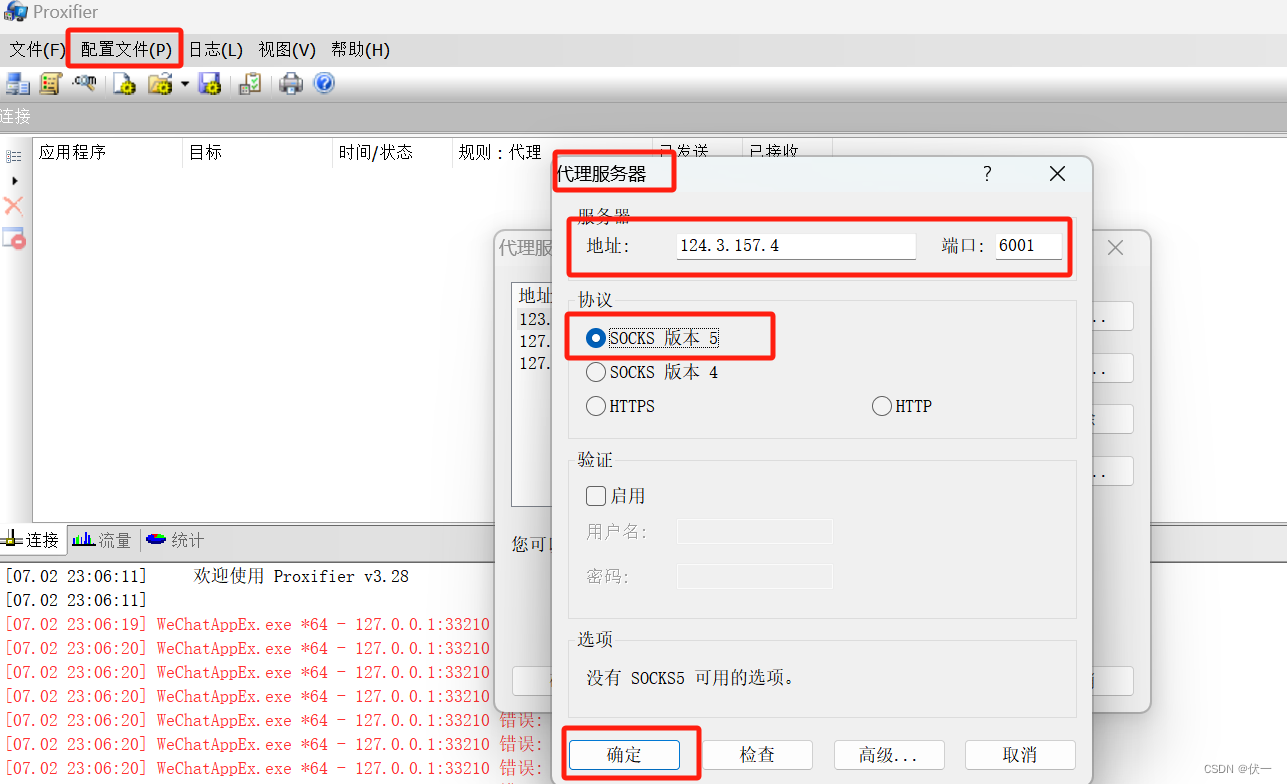Image resolution: width=1287 pixels, height=784 pixels.
Task: Click the 没有 SOCKS5 可用的选项 text
Action: point(691,678)
